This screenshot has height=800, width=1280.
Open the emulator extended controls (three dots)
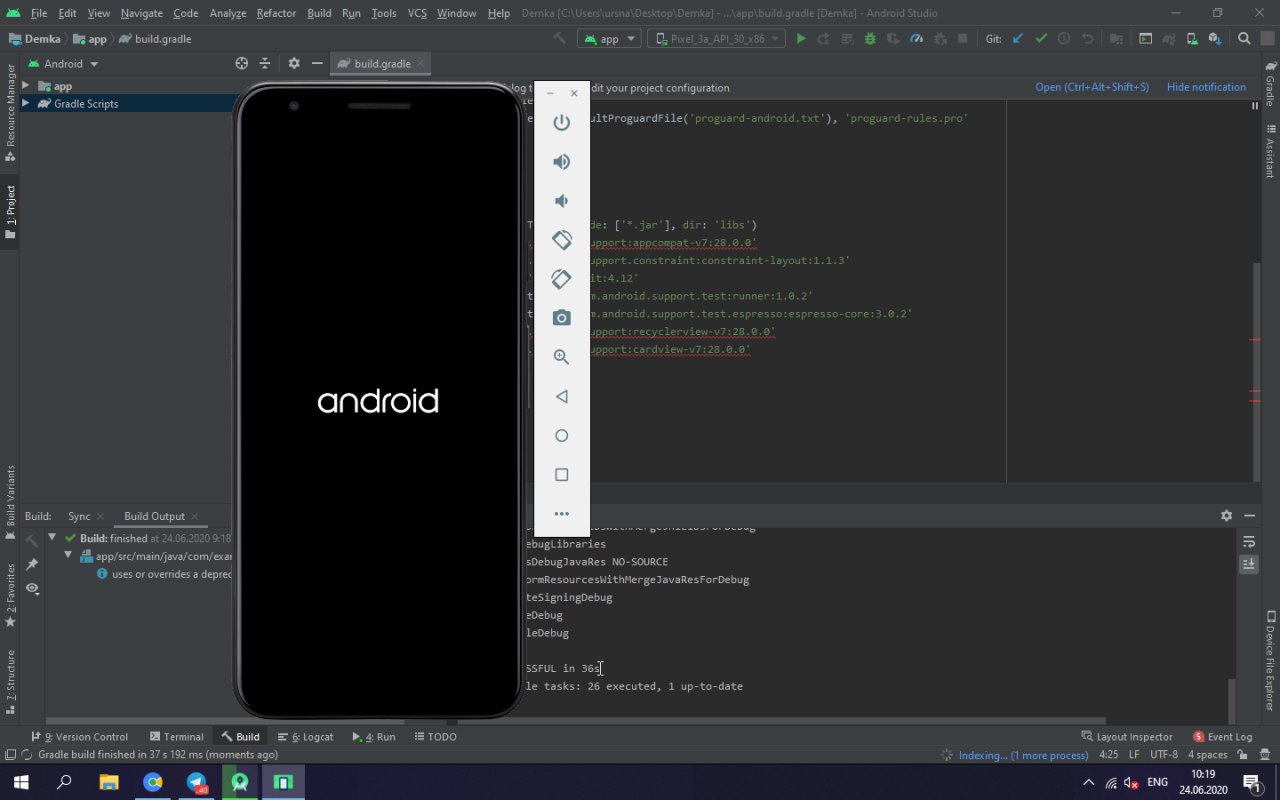click(562, 514)
